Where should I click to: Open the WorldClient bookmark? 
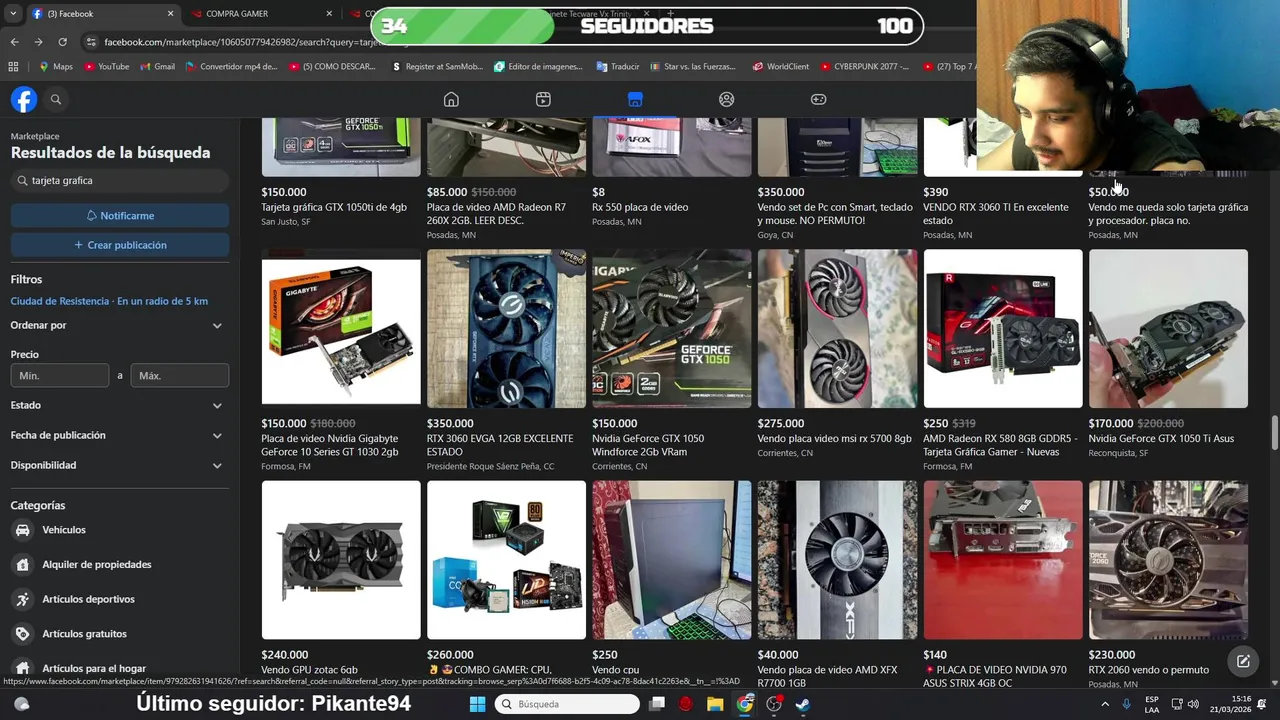779,67
